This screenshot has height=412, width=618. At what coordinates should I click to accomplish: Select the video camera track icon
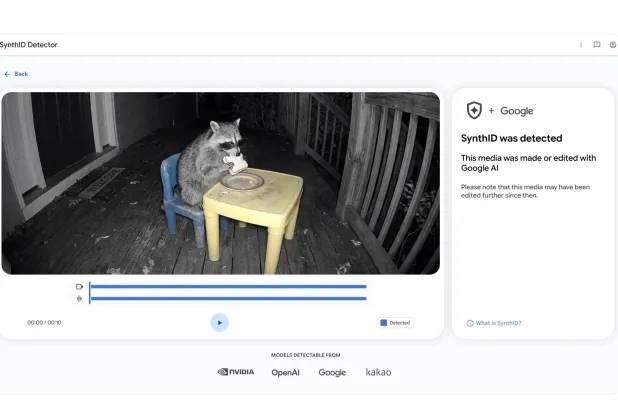click(79, 287)
